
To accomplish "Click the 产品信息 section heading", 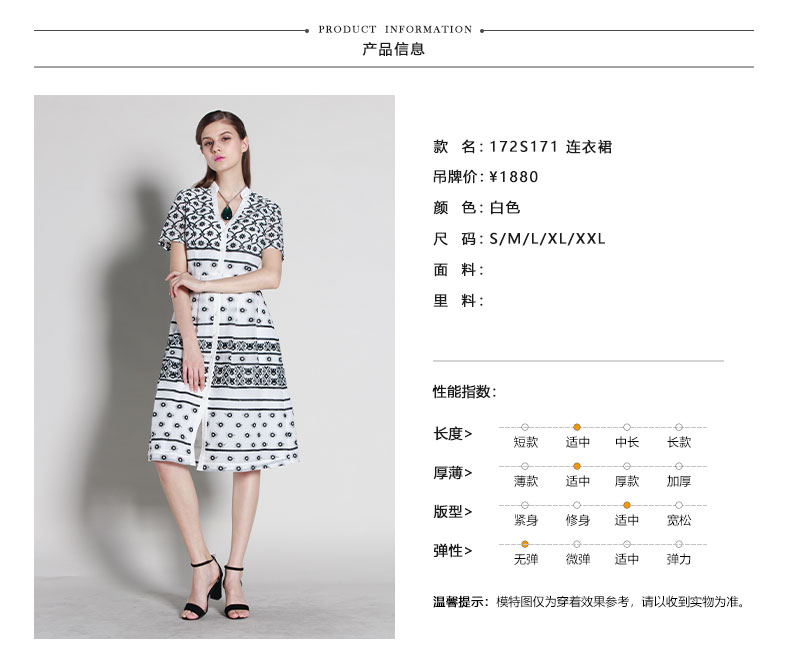I will [x=393, y=49].
